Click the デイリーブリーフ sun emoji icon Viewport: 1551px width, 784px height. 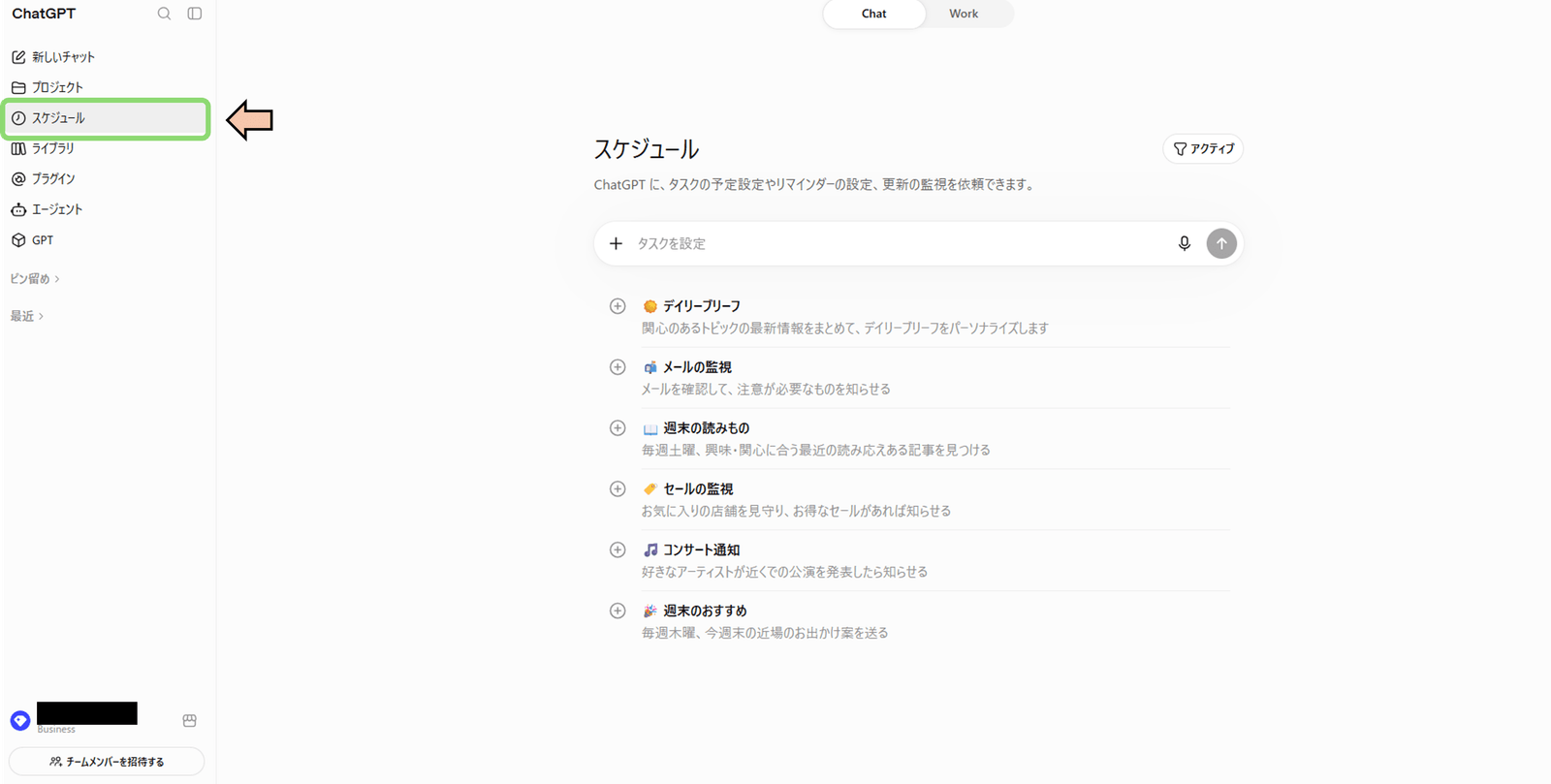[650, 306]
